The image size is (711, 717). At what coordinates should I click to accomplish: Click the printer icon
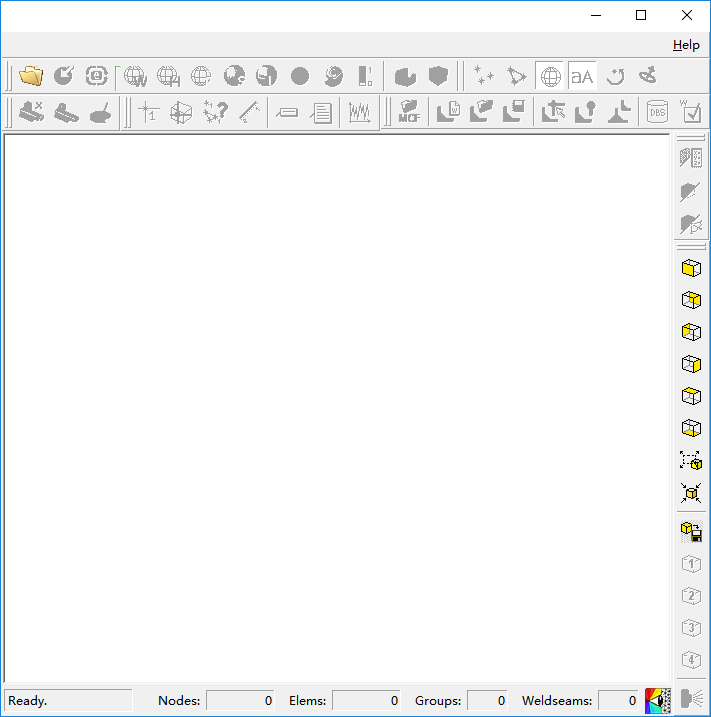point(66,112)
